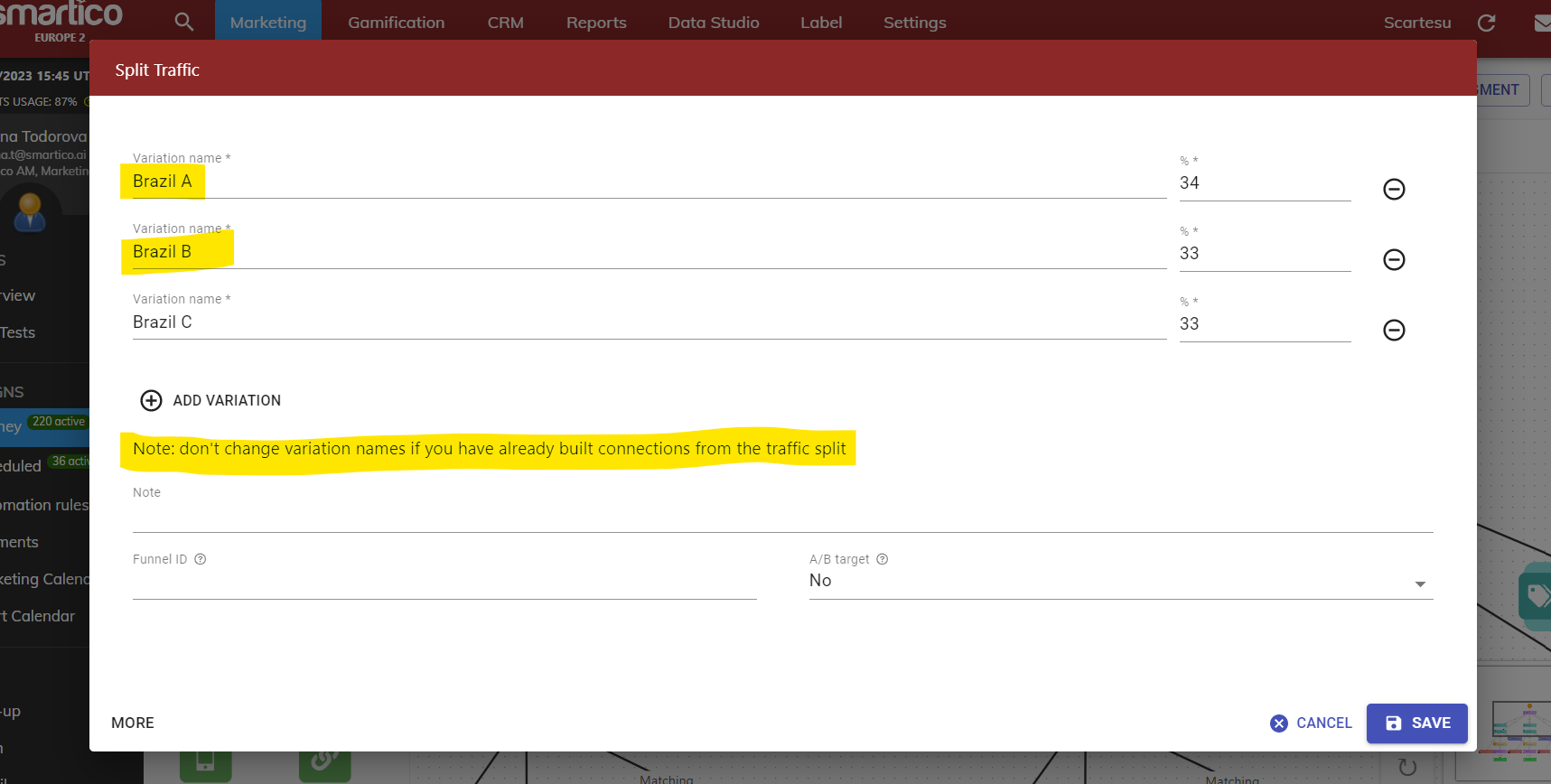
Task: Click the Brazil B percentage field
Action: [x=1265, y=254]
